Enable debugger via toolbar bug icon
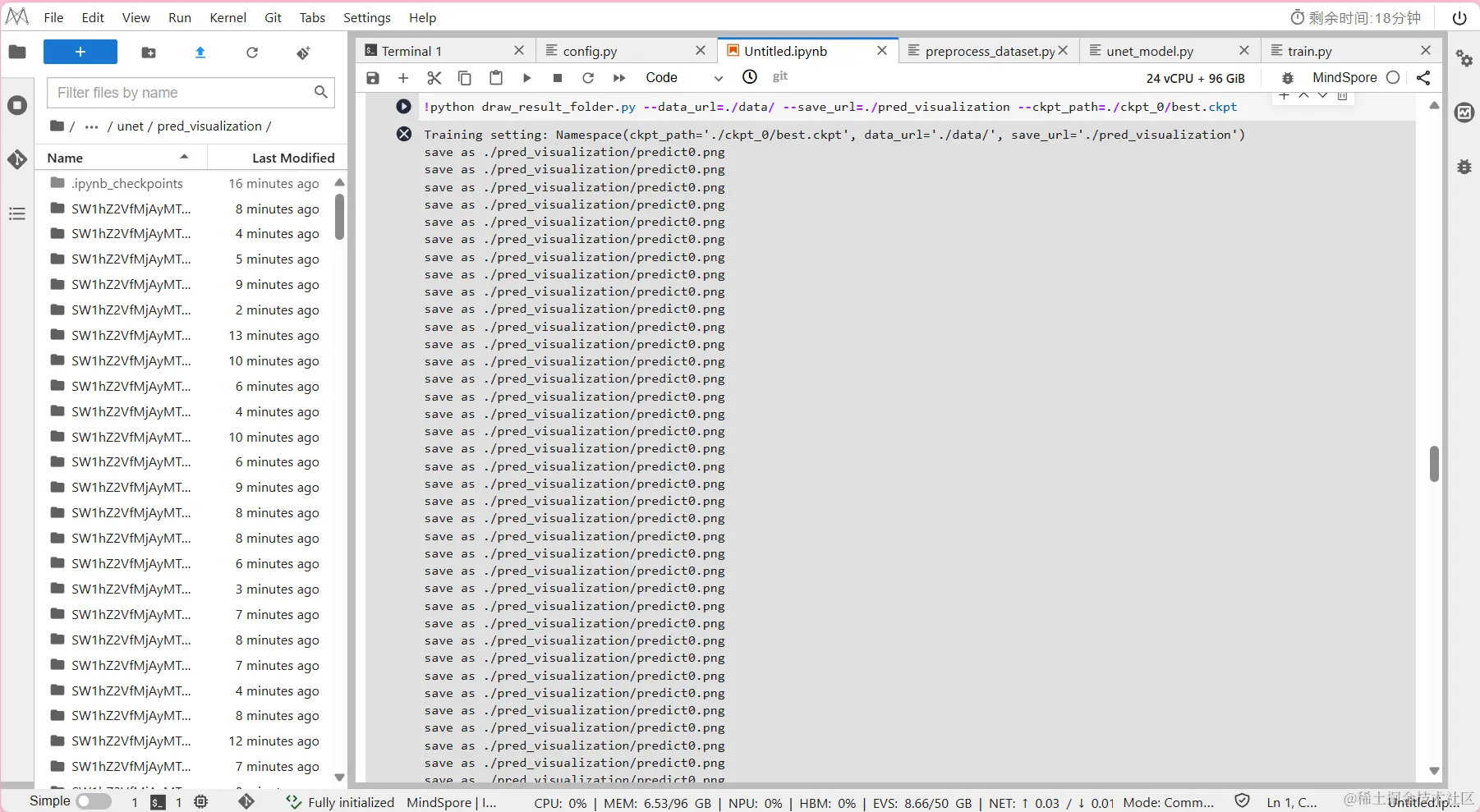Viewport: 1480px width, 812px height. pos(1288,78)
